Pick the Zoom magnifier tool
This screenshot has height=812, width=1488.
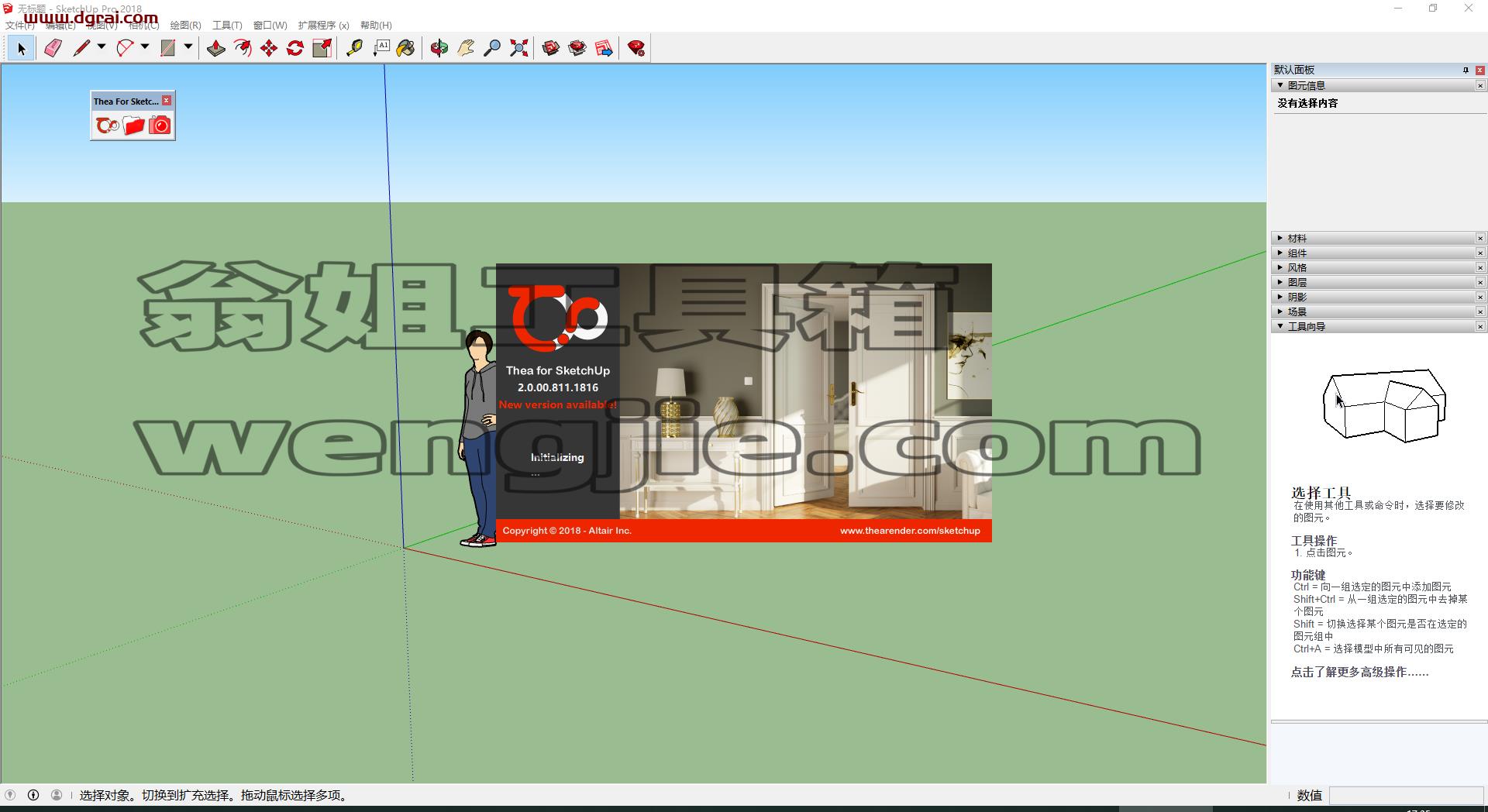pos(492,48)
